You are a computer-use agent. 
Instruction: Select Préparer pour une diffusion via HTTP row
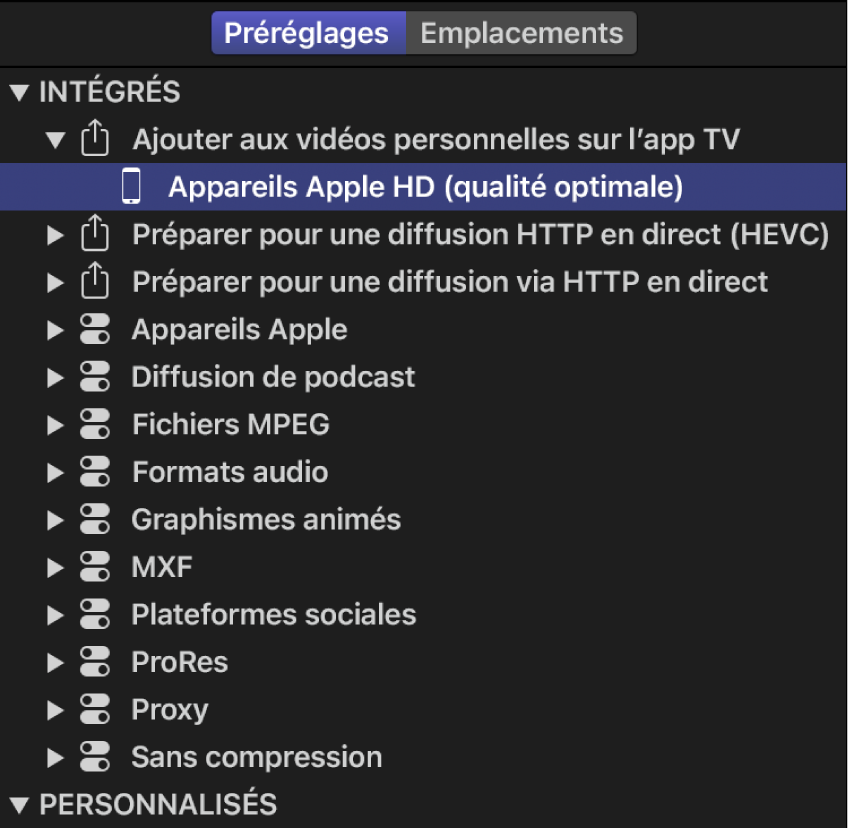click(x=450, y=282)
